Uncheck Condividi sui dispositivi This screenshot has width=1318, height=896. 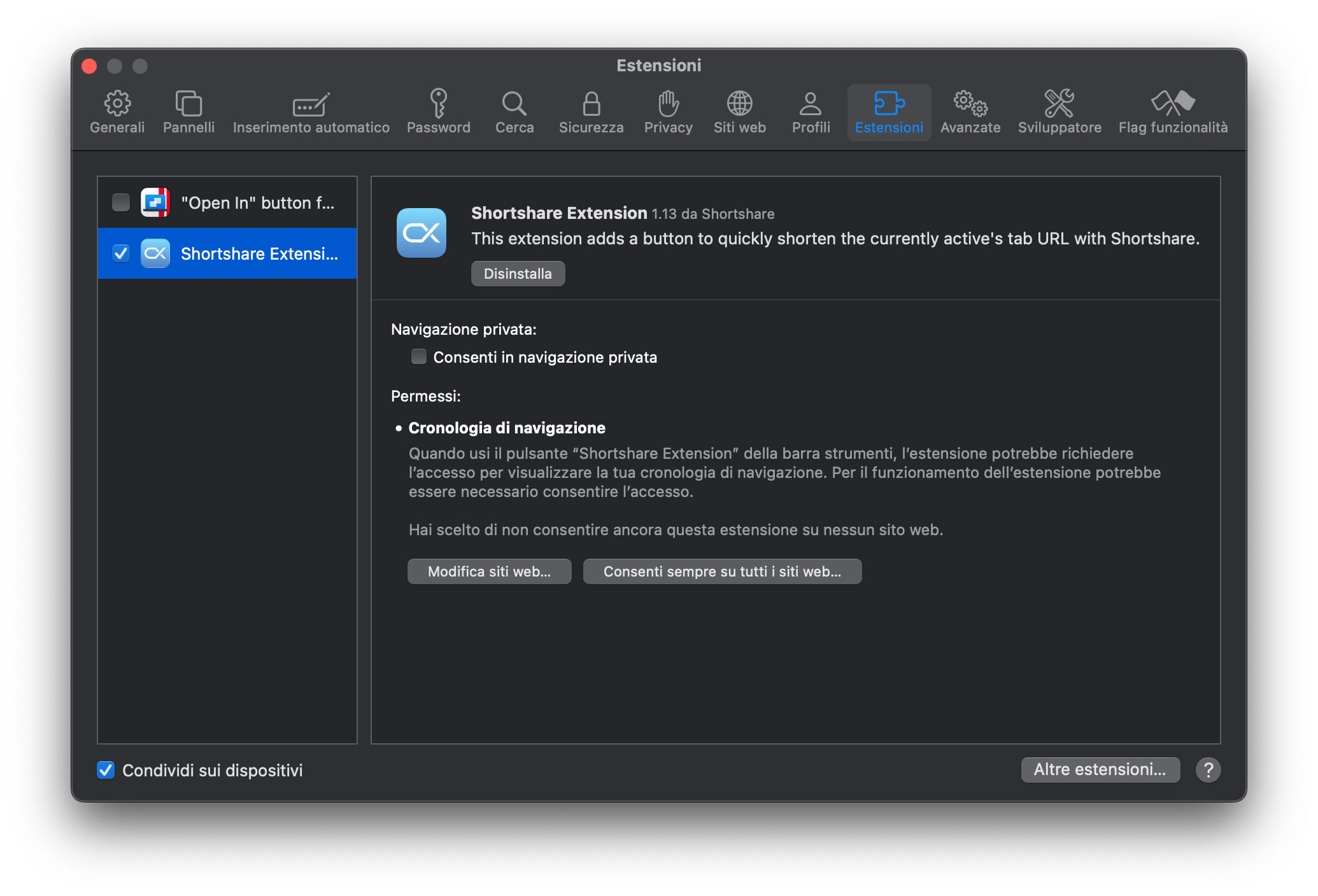pyautogui.click(x=106, y=771)
